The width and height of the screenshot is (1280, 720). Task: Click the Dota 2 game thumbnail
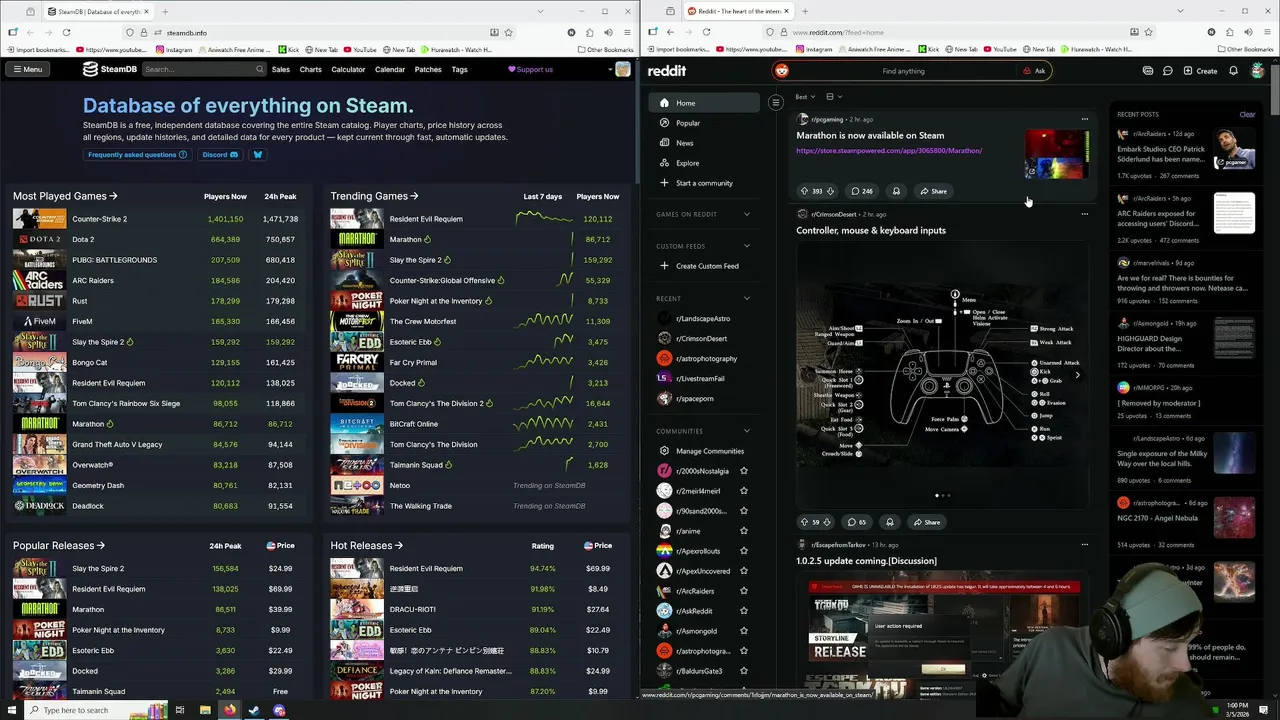(40, 239)
